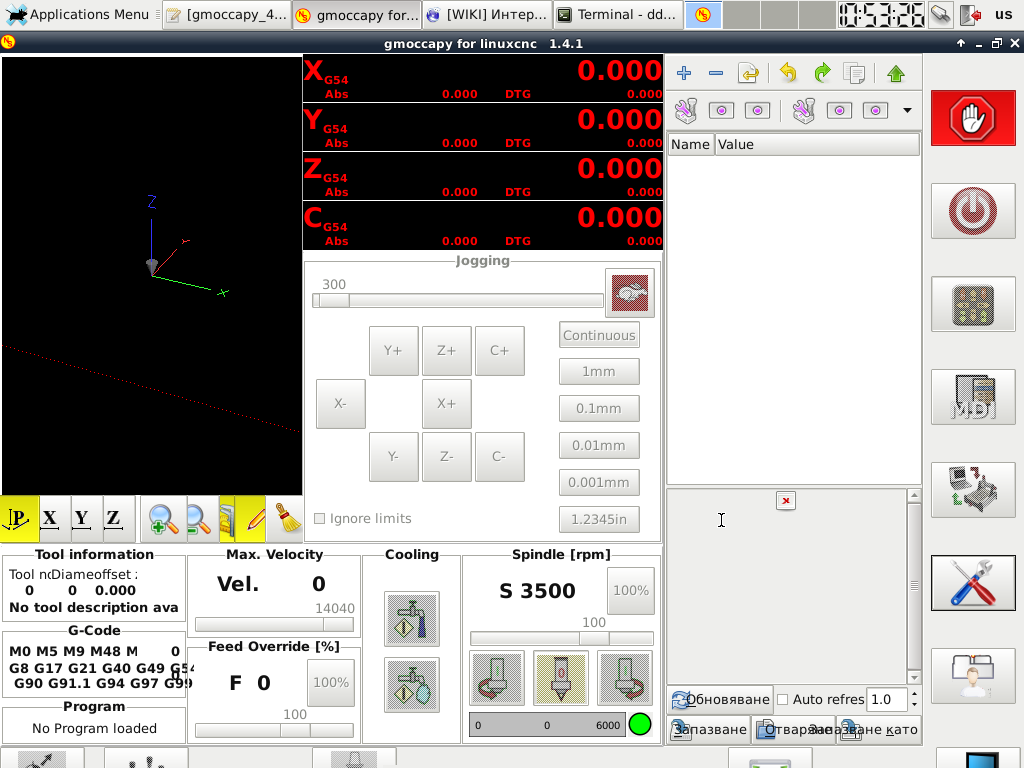Jog X- axis
The image size is (1024, 768).
click(x=340, y=404)
